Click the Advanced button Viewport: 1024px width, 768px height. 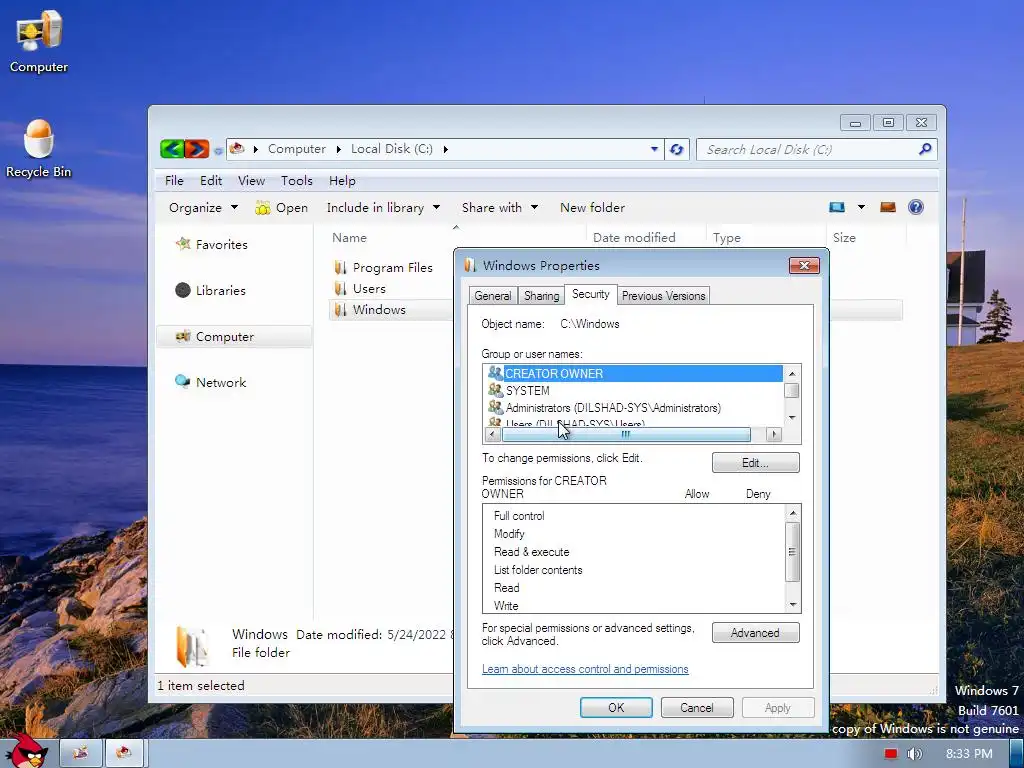pyautogui.click(x=756, y=633)
